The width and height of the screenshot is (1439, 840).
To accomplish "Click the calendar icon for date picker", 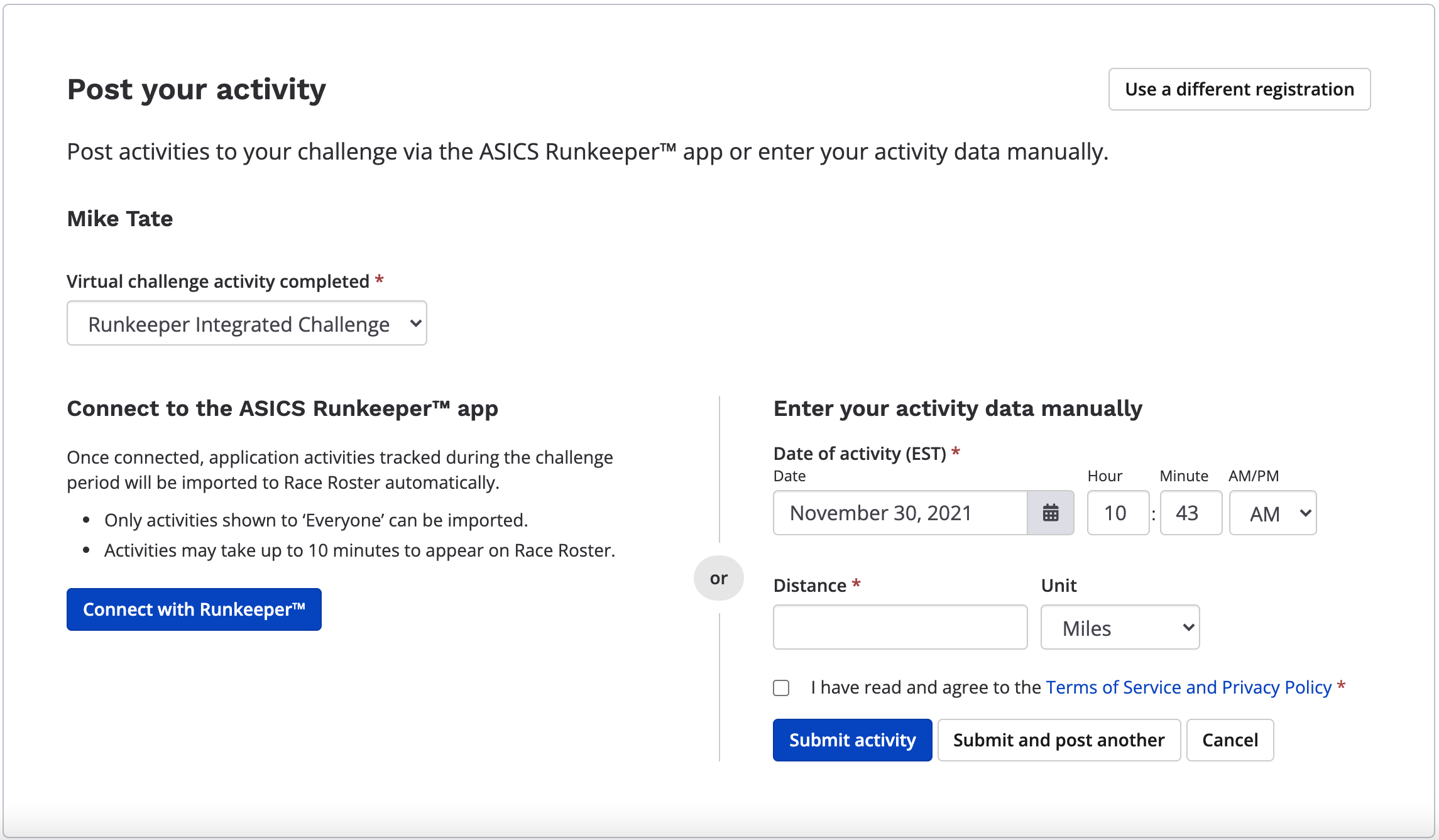I will click(1049, 513).
